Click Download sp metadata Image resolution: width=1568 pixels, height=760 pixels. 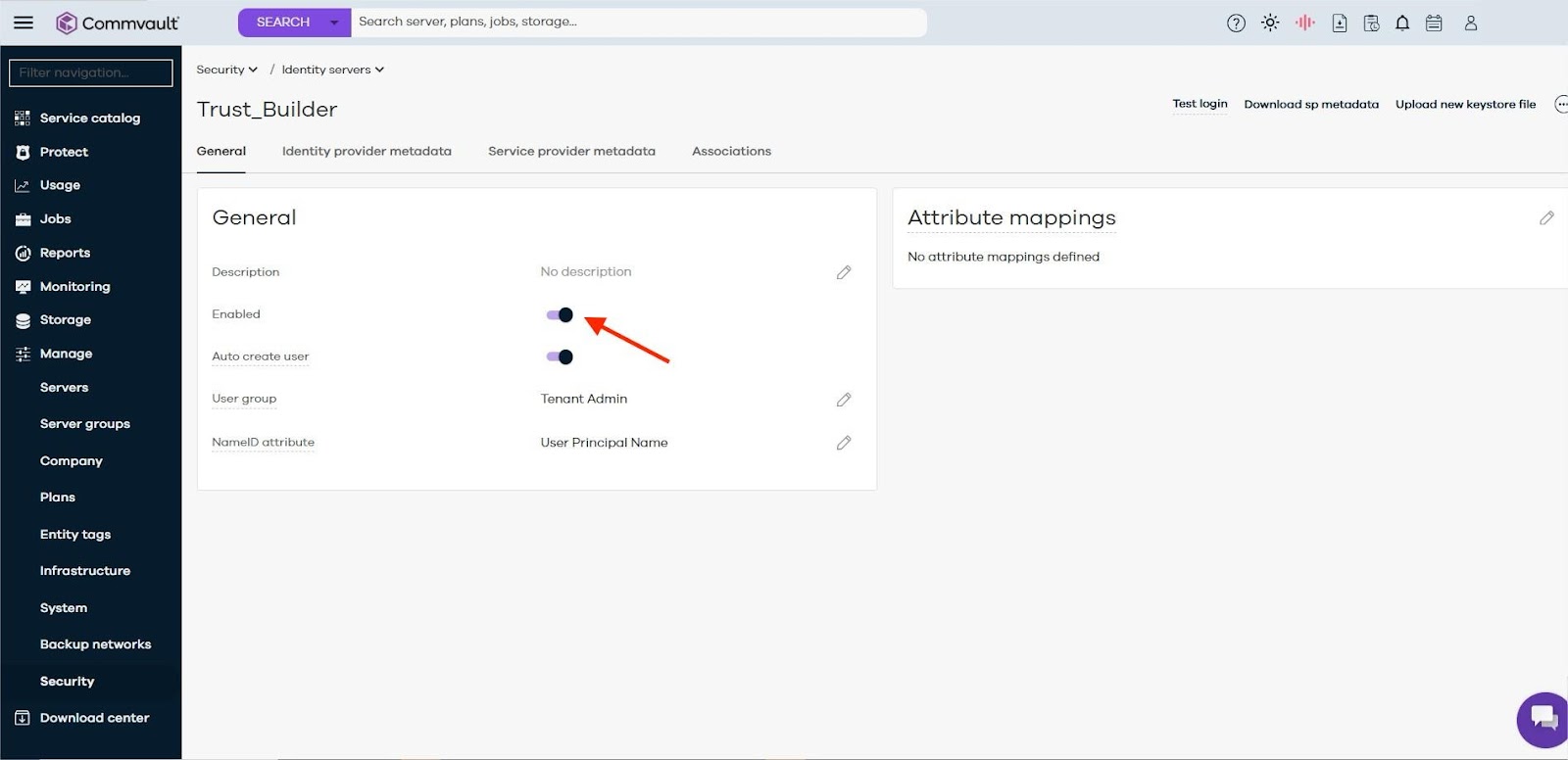(1310, 104)
